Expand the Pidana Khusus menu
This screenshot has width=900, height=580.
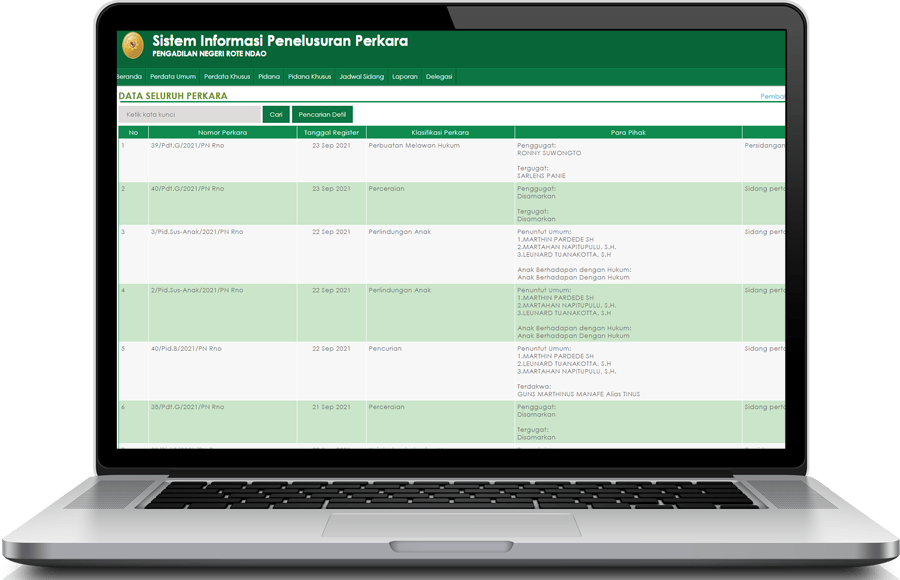[x=309, y=76]
